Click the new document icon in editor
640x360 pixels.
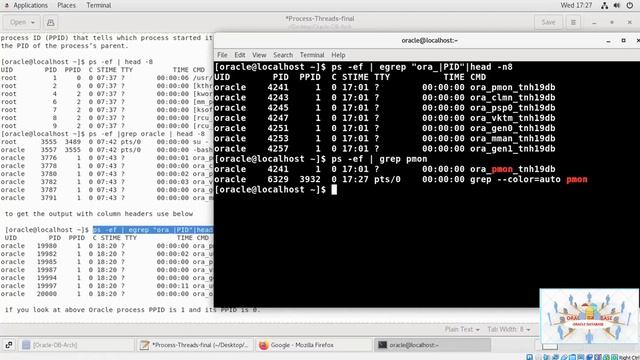tap(51, 22)
